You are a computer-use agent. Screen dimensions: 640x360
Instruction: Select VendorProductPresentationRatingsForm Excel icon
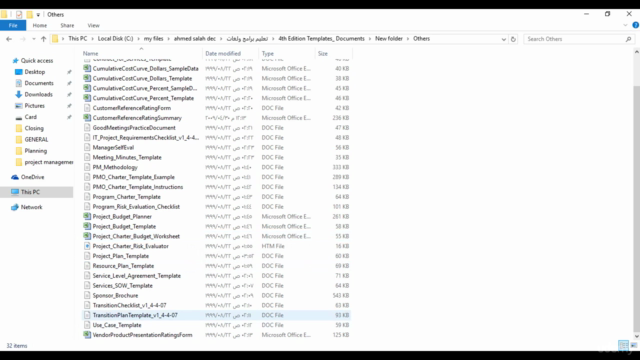[x=87, y=335]
